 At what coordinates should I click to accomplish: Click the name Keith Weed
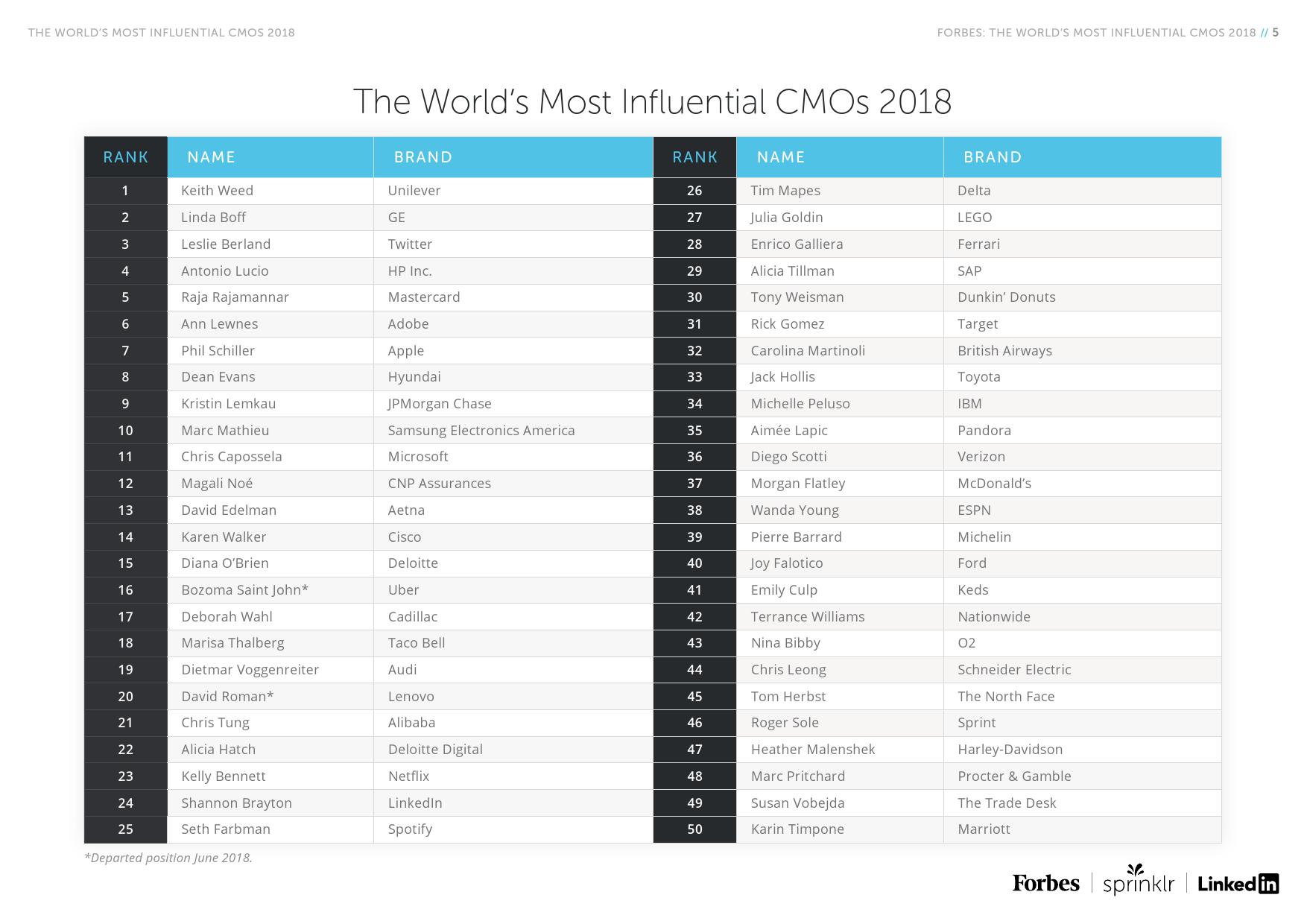(x=217, y=191)
